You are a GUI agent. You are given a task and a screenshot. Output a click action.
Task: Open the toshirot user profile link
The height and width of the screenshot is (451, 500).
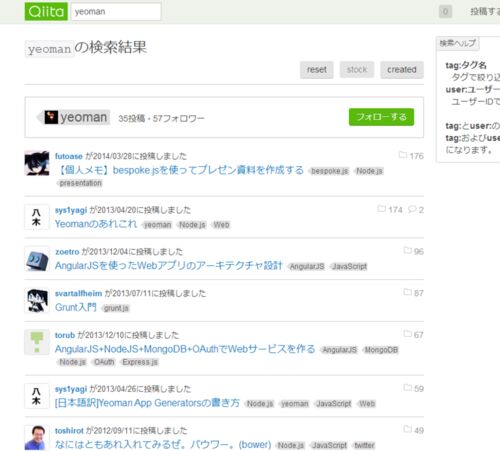(x=69, y=431)
